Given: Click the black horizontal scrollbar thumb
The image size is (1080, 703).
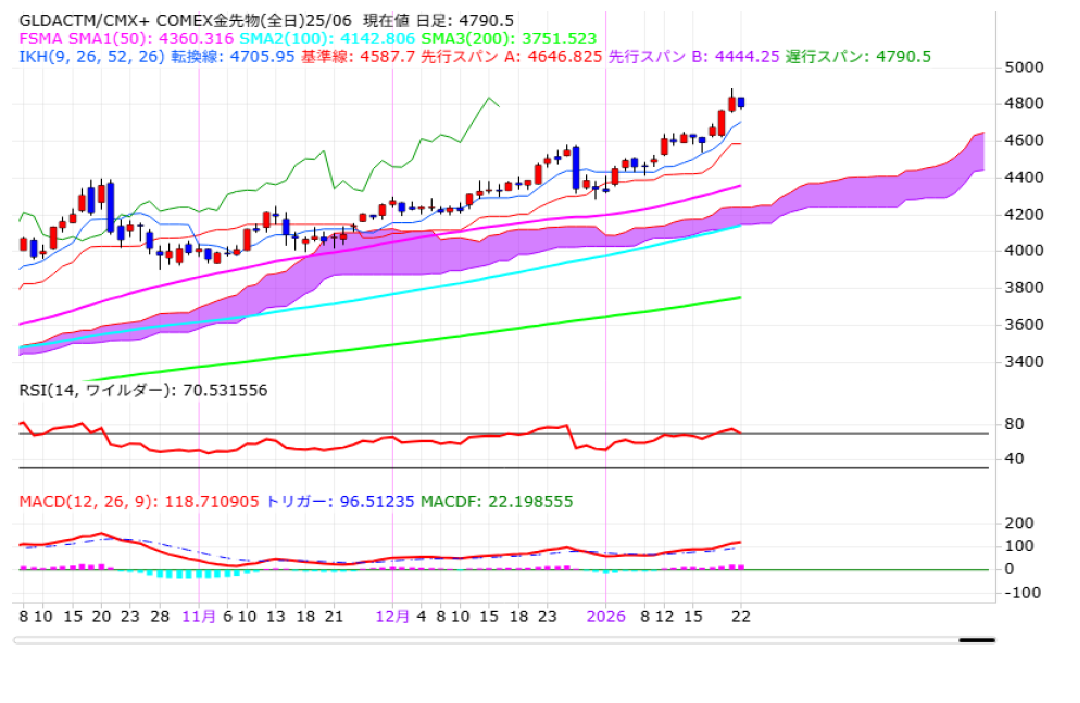Looking at the screenshot, I should pos(976,639).
